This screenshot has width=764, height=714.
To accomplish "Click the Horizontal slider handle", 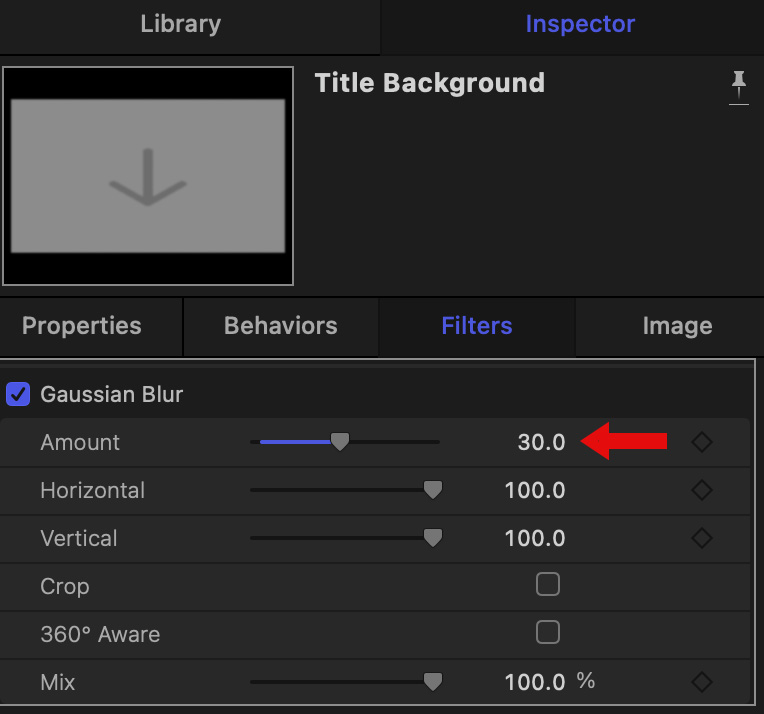I will (x=433, y=490).
